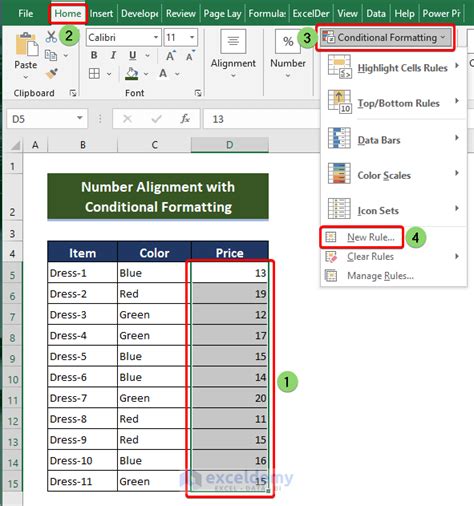Select the Format Painter brush icon
This screenshot has width=474, height=506.
52,74
